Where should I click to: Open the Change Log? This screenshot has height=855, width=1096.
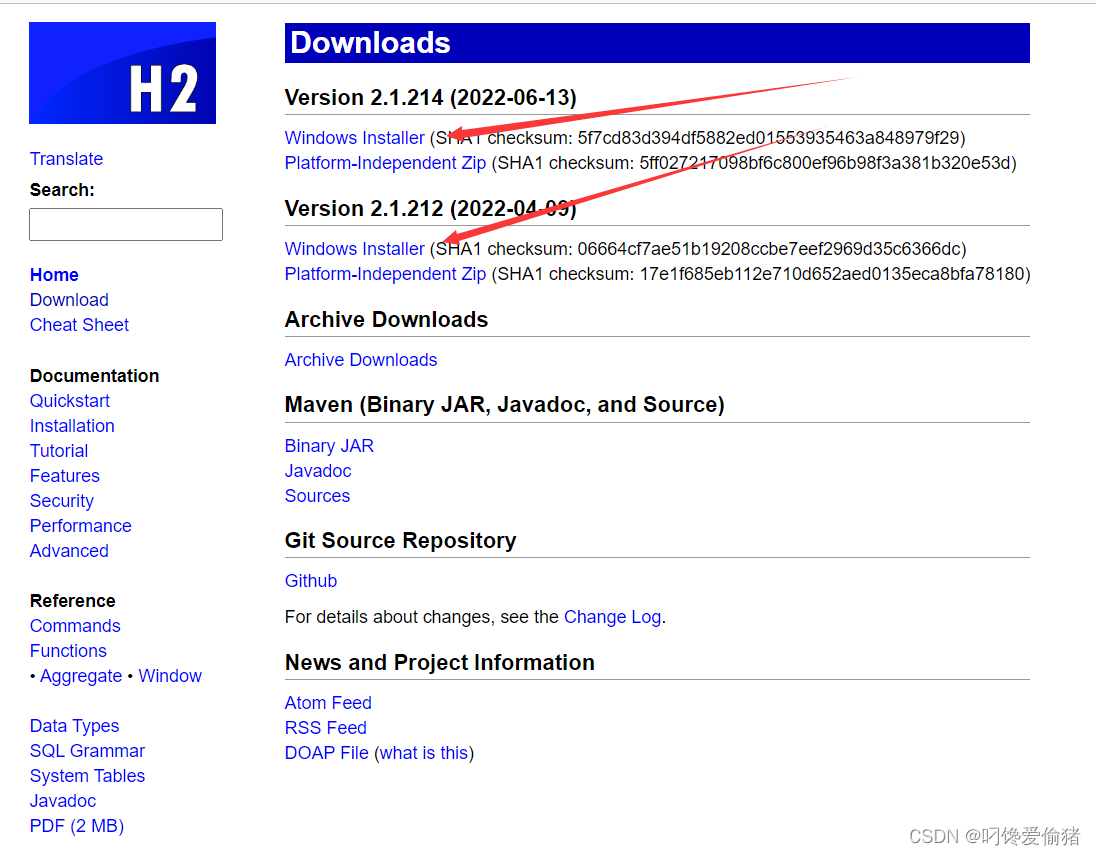click(612, 617)
